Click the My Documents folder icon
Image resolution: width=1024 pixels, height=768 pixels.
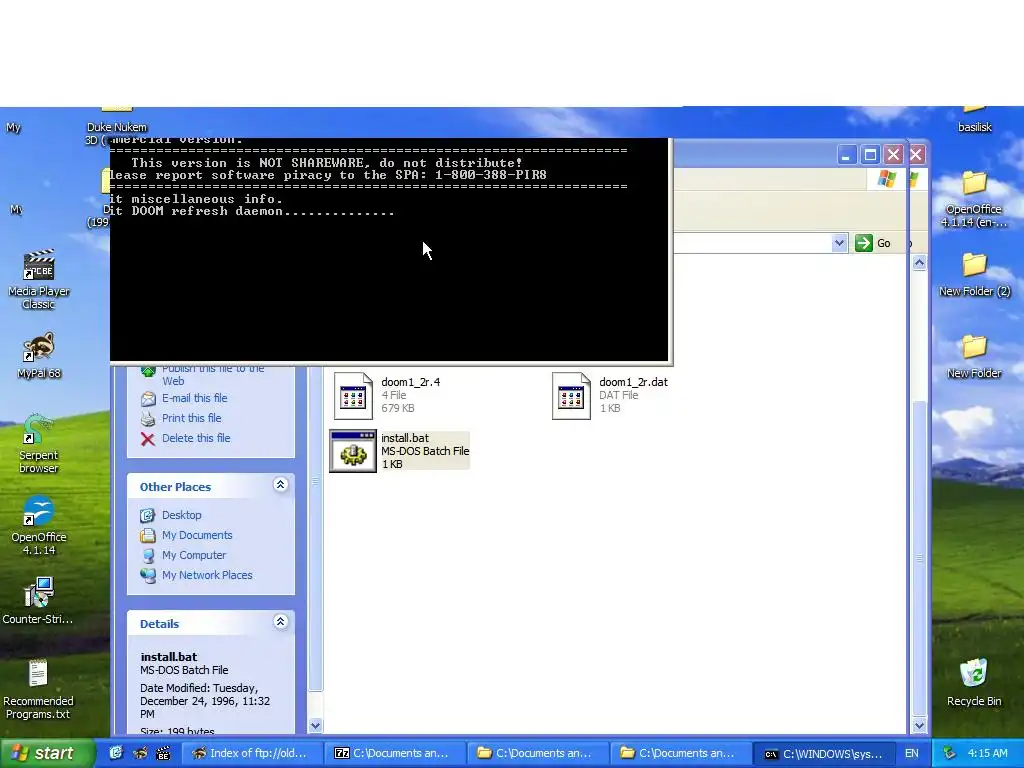pos(148,536)
